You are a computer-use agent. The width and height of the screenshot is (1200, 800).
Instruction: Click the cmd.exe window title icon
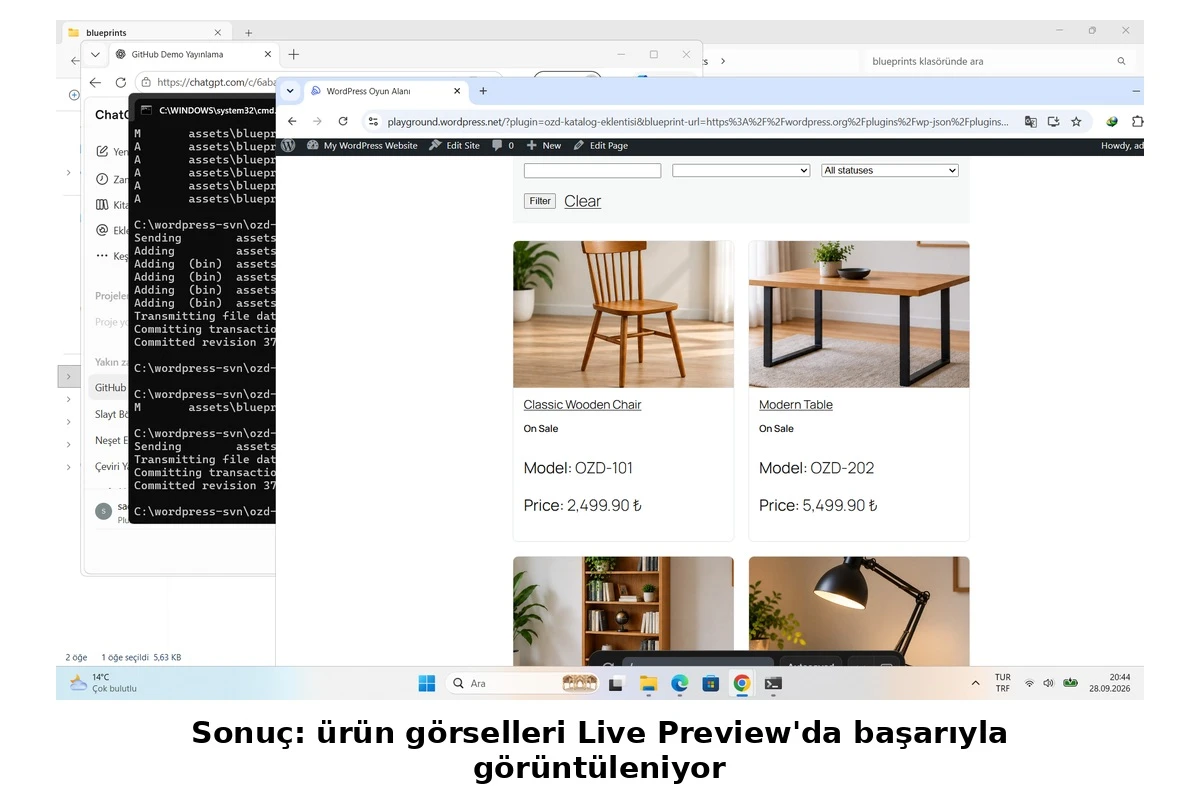coord(146,110)
